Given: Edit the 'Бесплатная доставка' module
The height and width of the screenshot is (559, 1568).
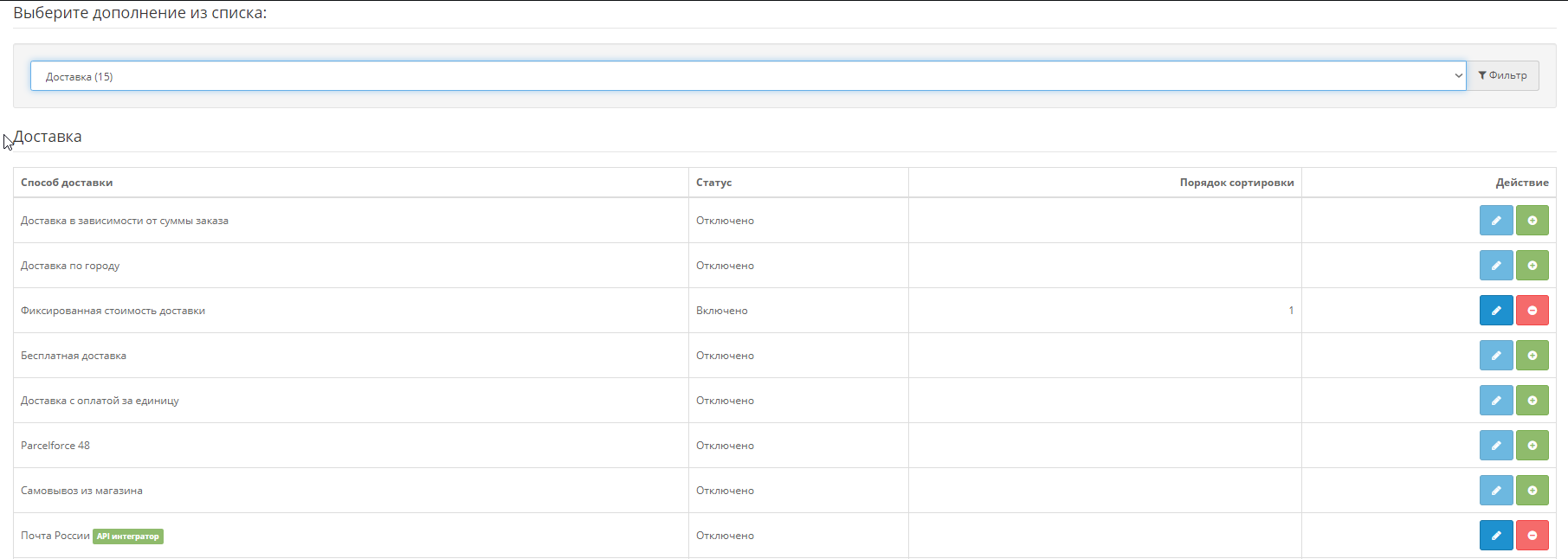Looking at the screenshot, I should pyautogui.click(x=1495, y=356).
